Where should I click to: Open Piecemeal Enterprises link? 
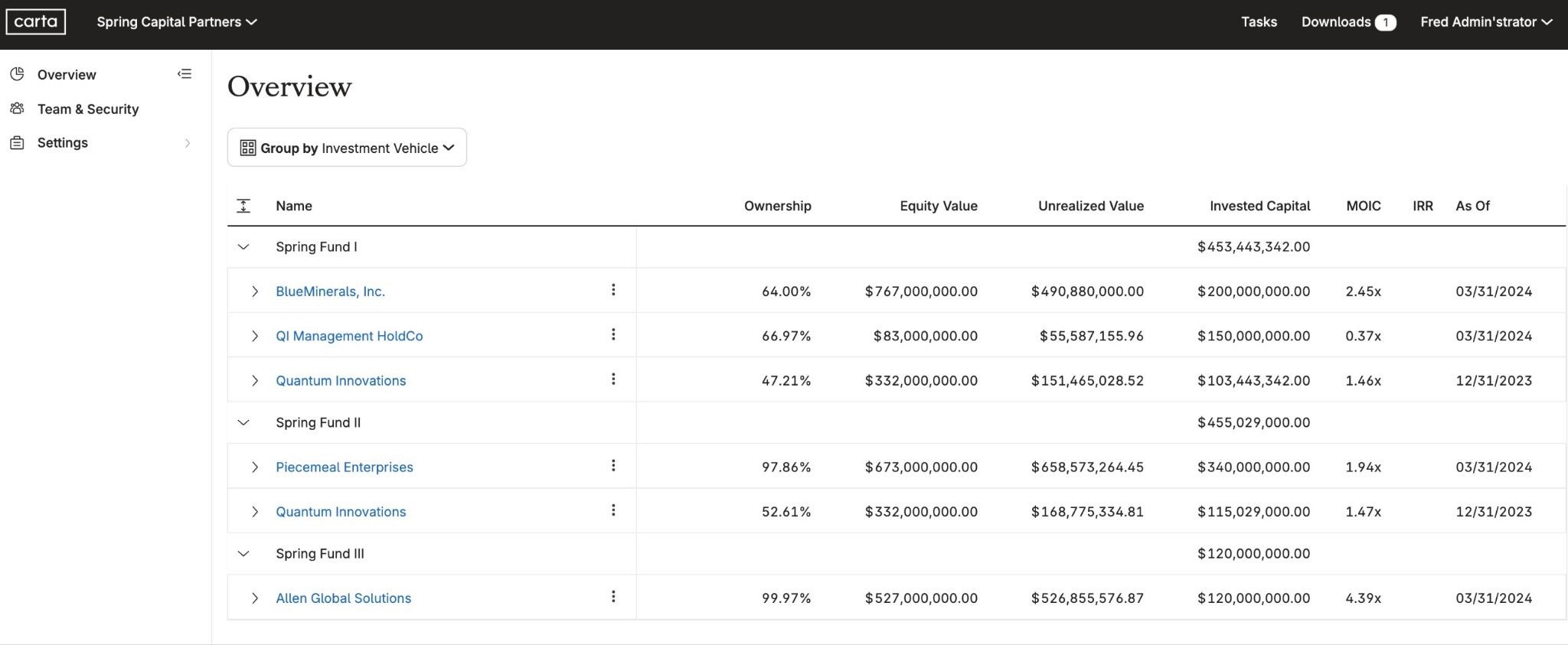pyautogui.click(x=345, y=467)
